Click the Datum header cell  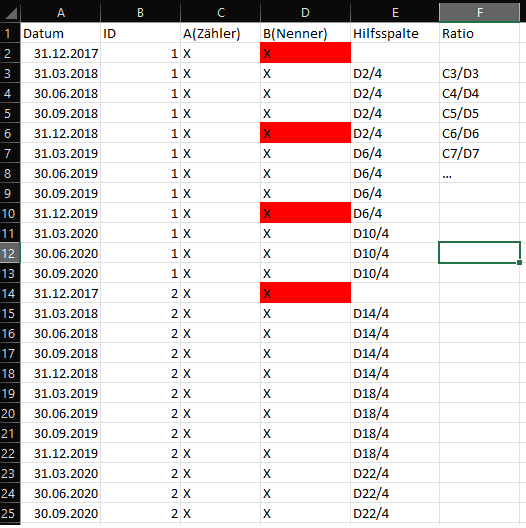(61, 33)
